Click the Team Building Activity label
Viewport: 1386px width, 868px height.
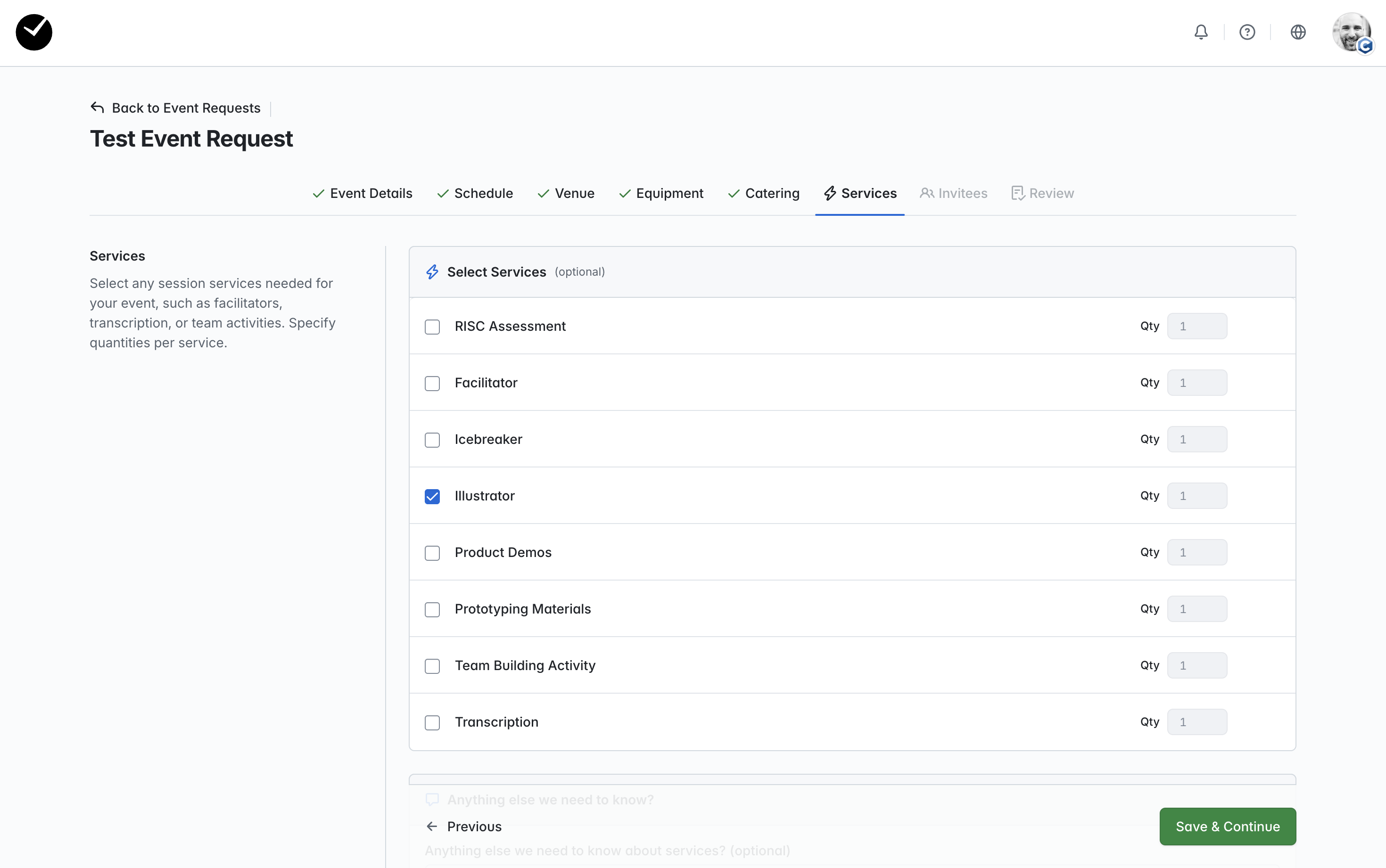coord(525,665)
